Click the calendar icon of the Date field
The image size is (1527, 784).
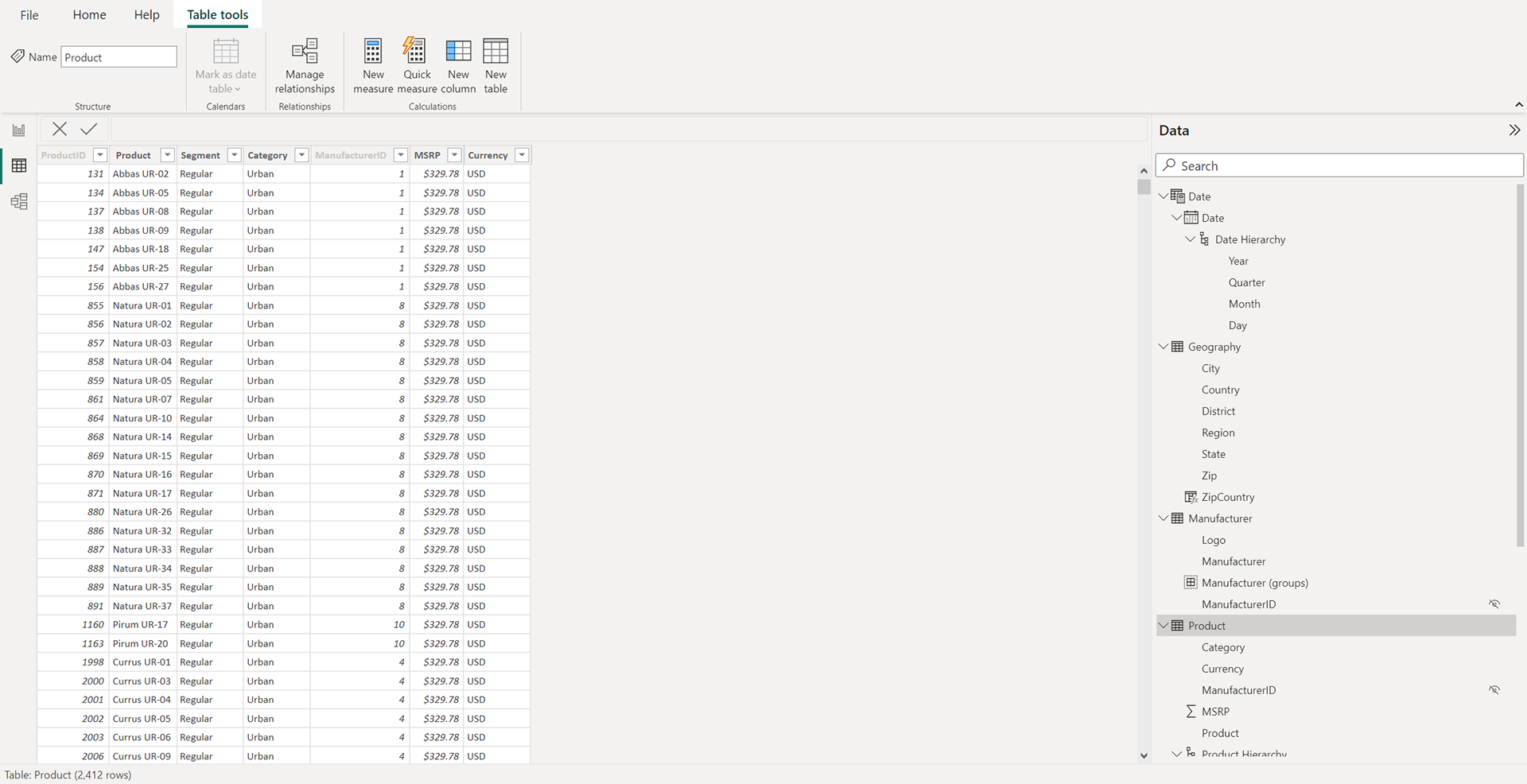point(1191,217)
